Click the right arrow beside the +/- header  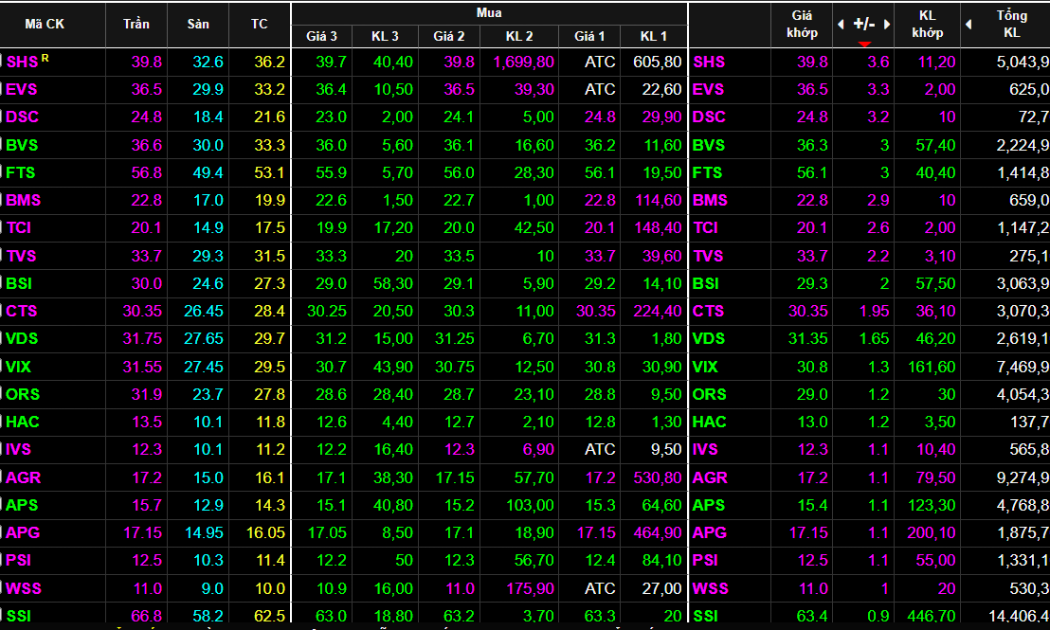pos(887,25)
